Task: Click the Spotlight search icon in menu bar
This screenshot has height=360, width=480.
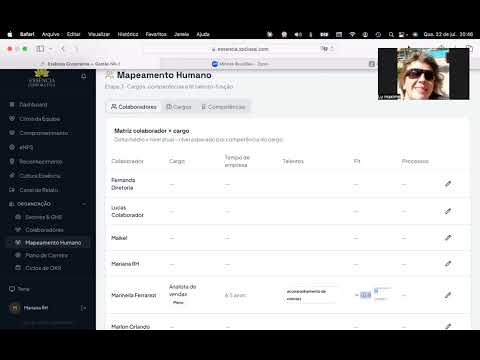Action: click(391, 34)
